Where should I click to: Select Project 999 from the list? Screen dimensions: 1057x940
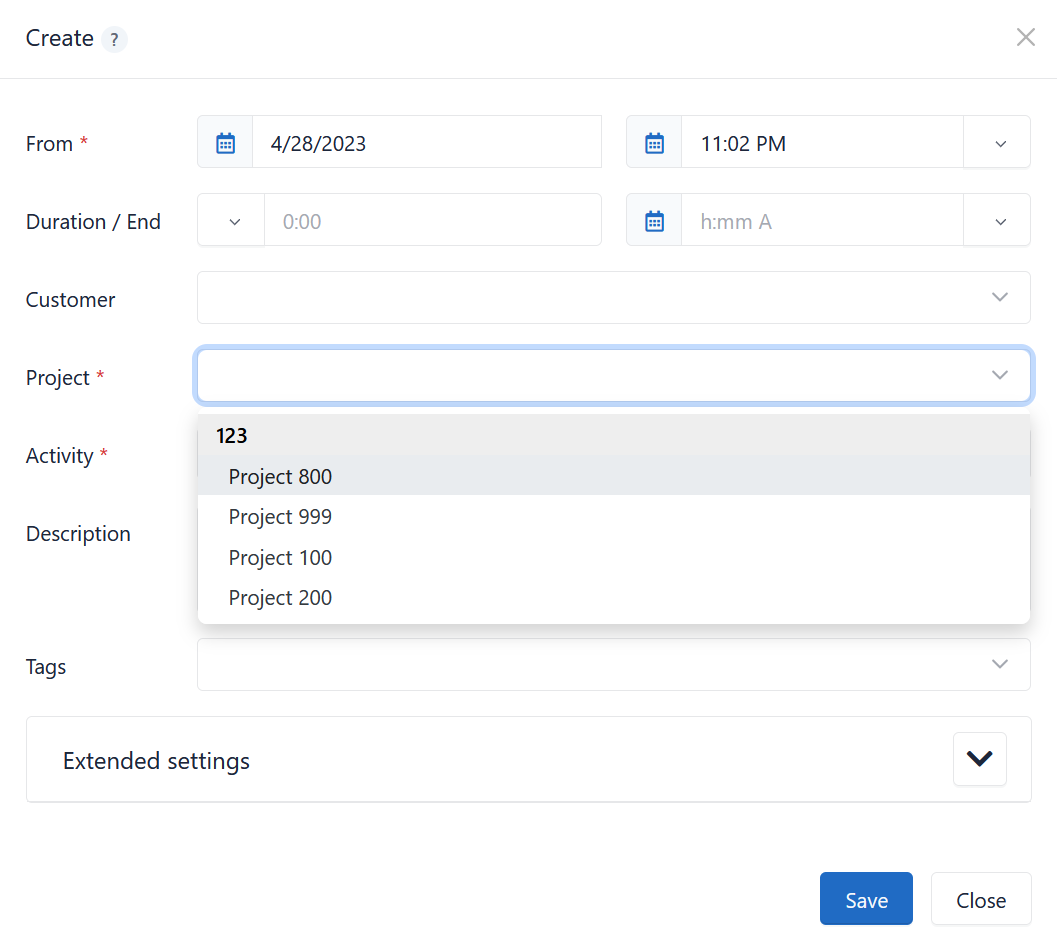tap(280, 517)
